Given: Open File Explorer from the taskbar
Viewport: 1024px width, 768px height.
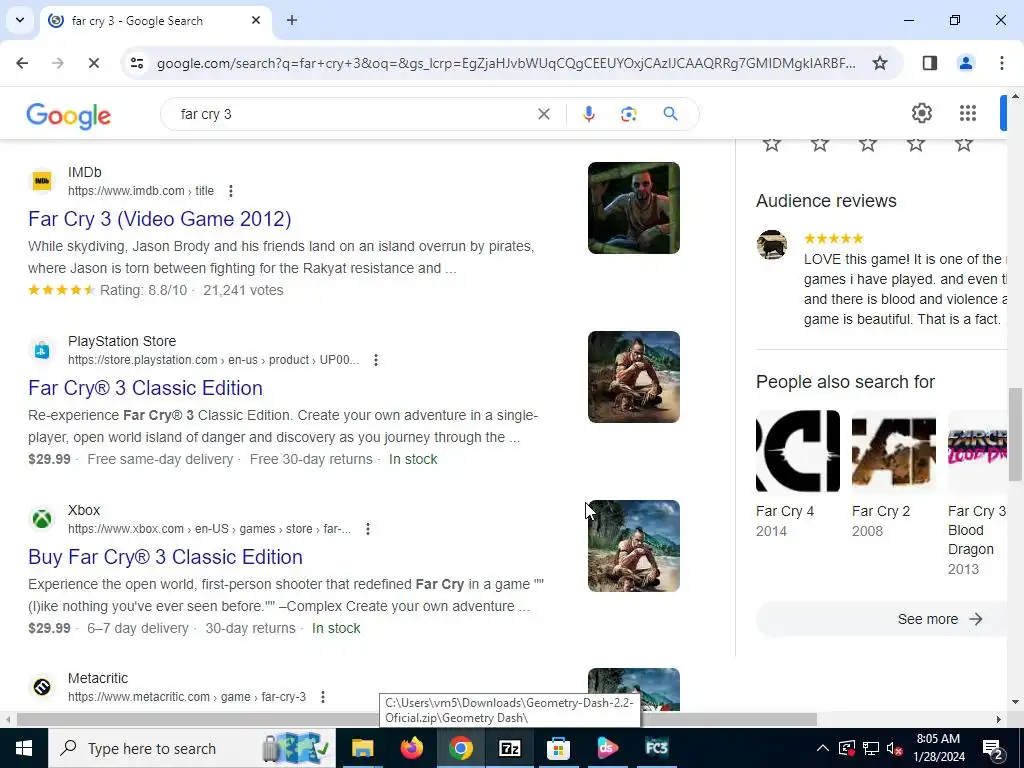Looking at the screenshot, I should (x=362, y=748).
